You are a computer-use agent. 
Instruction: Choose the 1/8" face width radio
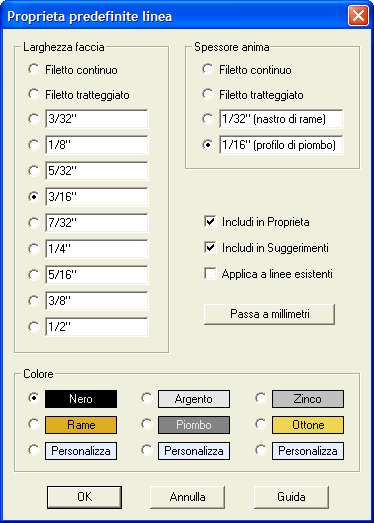34,145
